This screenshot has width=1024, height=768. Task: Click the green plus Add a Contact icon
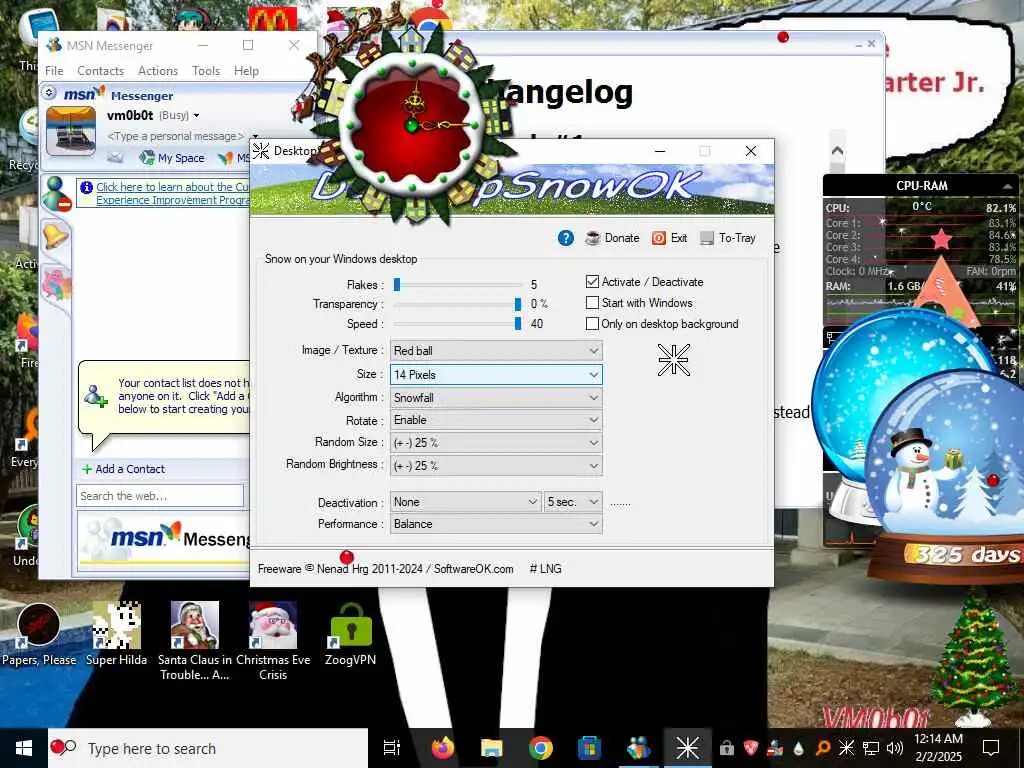87,469
